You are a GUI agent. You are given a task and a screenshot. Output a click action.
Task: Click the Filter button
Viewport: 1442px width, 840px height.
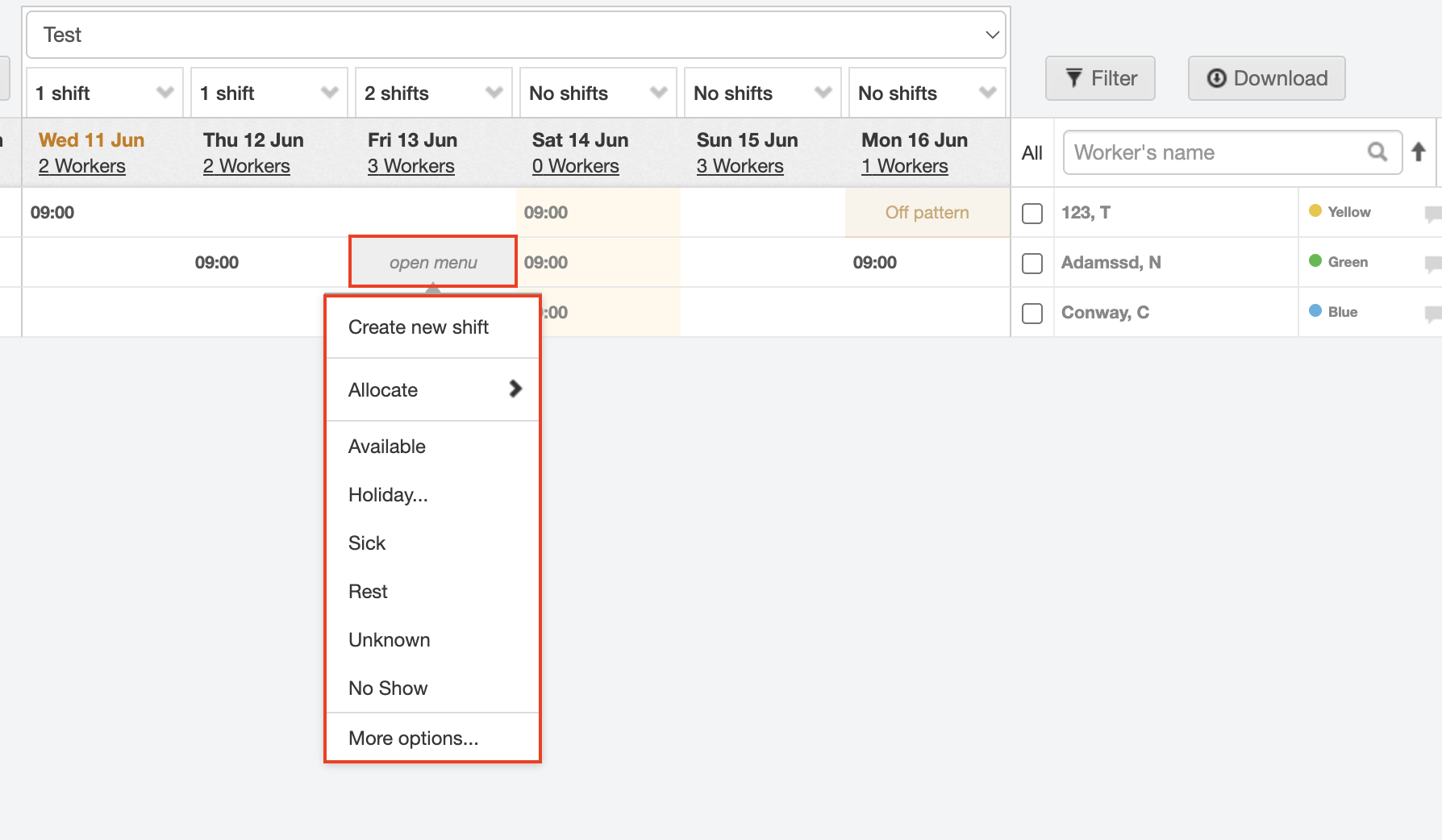[1100, 78]
